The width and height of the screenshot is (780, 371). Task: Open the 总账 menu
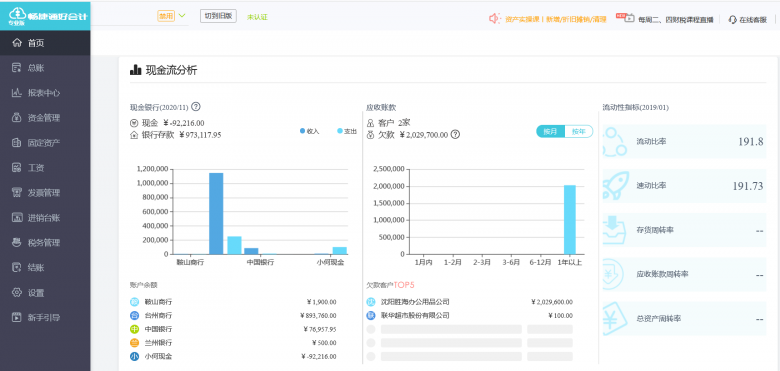pos(45,68)
